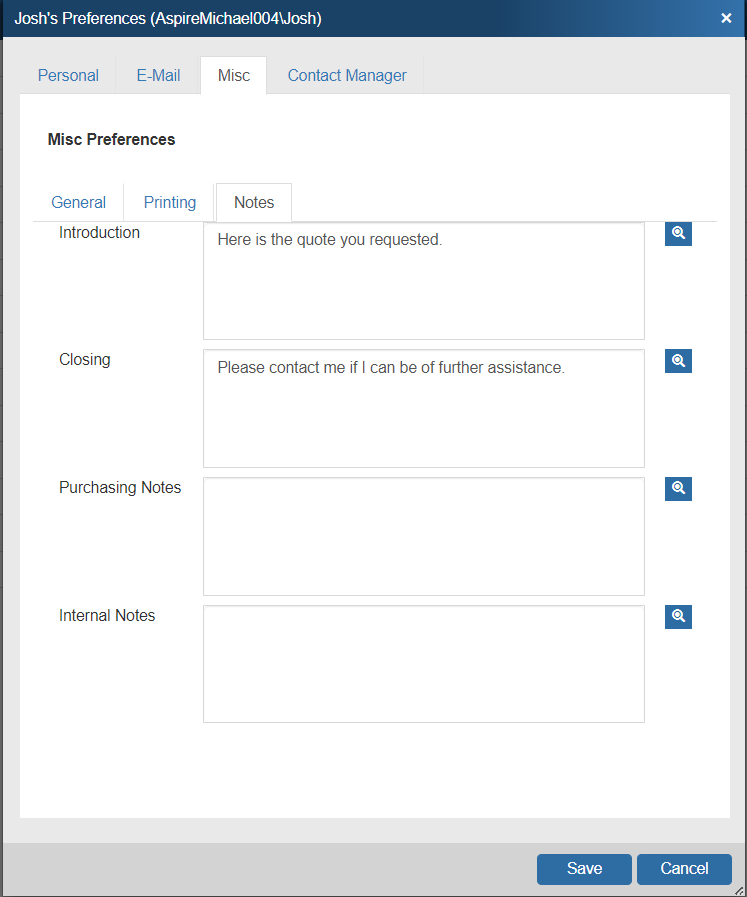
Task: Close the Josh's Preferences dialog
Action: (x=726, y=18)
